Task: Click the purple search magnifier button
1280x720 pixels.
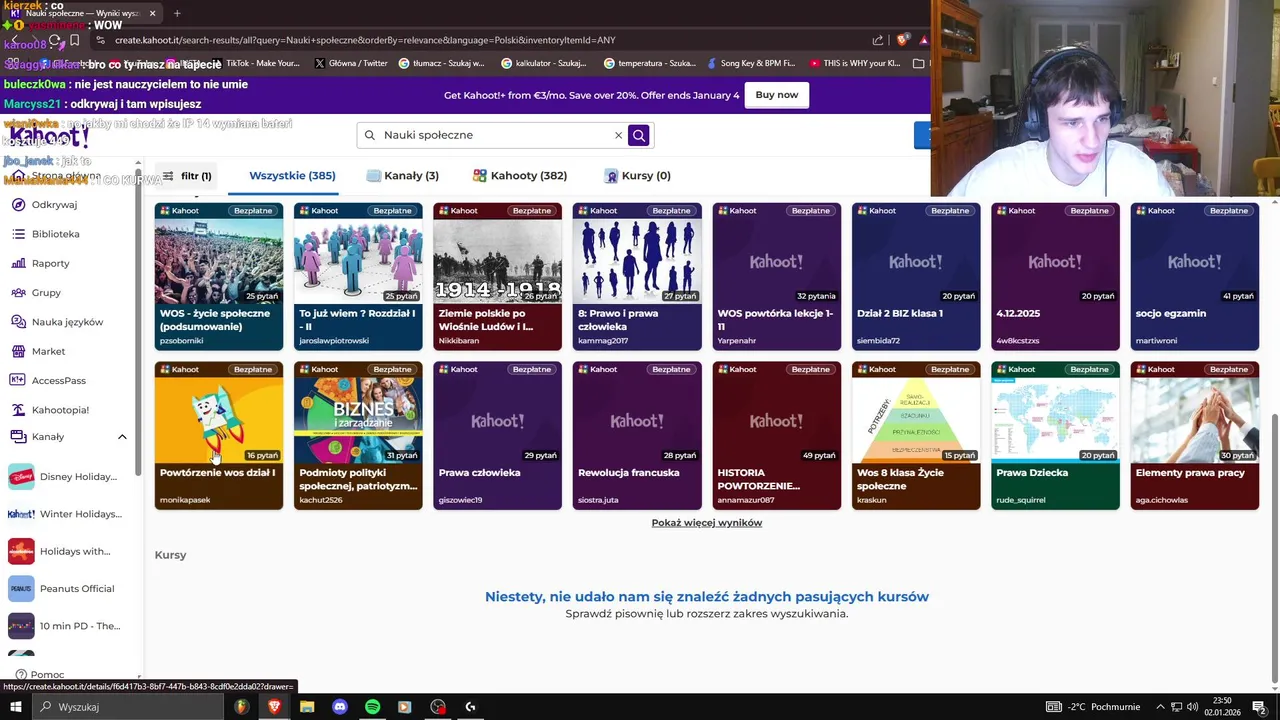Action: [639, 135]
